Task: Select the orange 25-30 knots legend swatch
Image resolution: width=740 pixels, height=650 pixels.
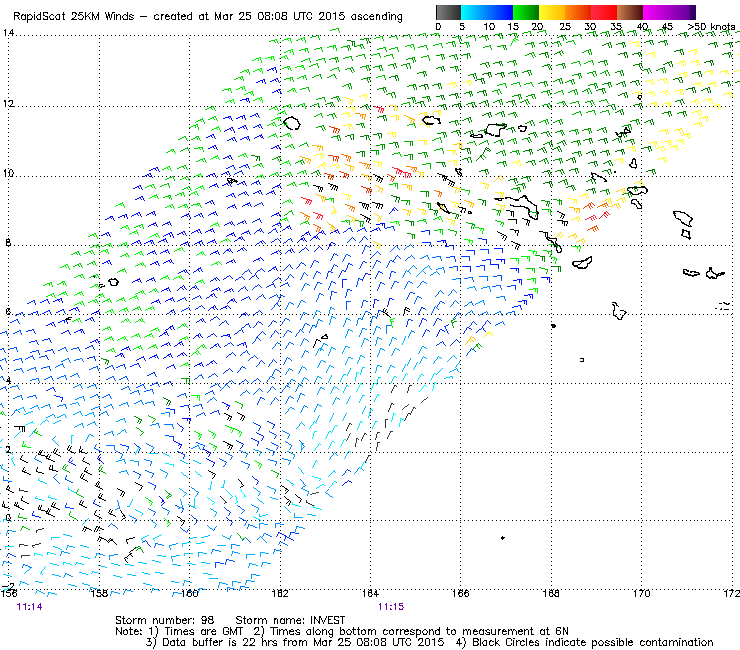Action: (578, 12)
